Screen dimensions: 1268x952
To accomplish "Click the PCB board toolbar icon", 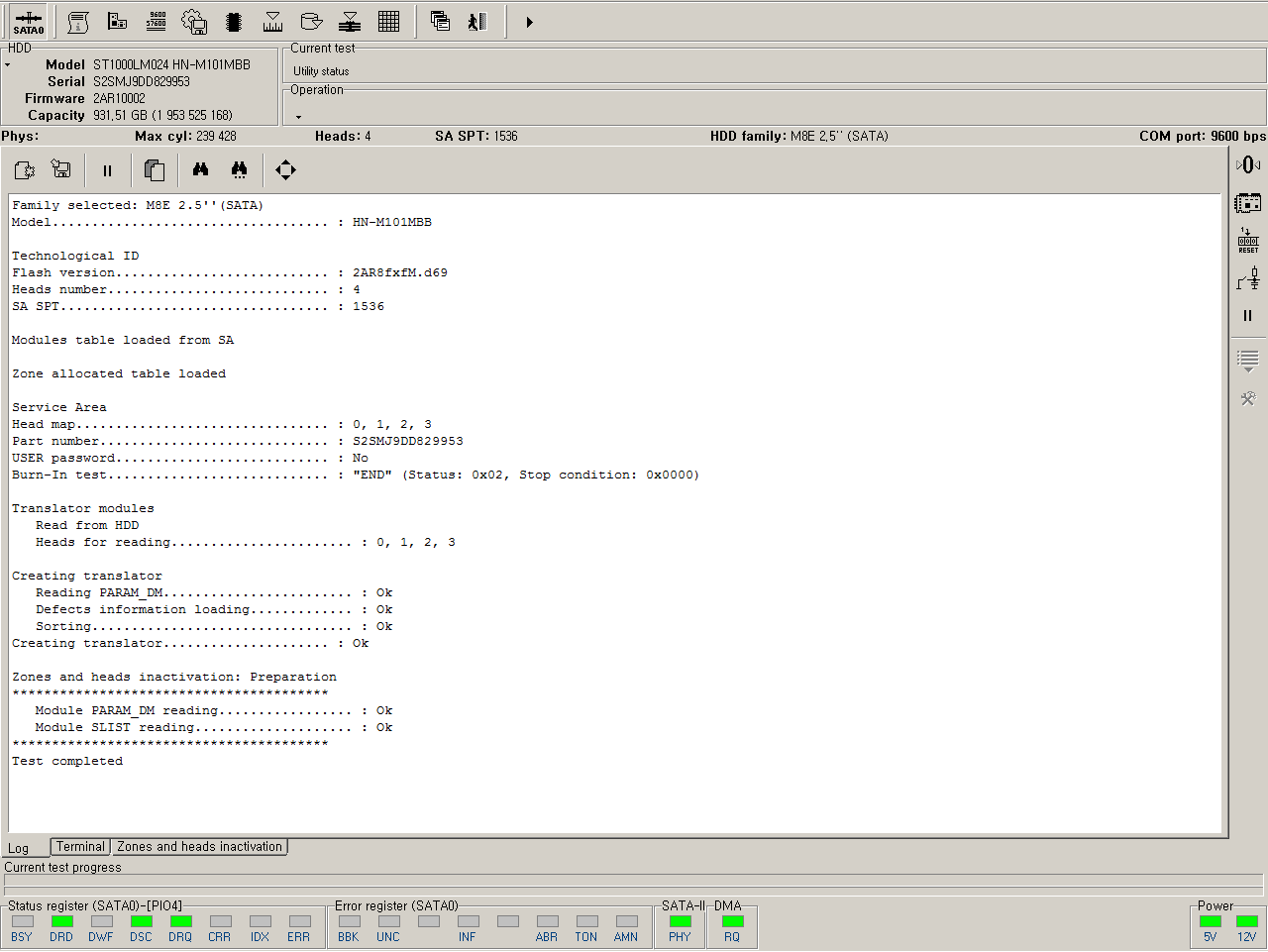I will 117,22.
